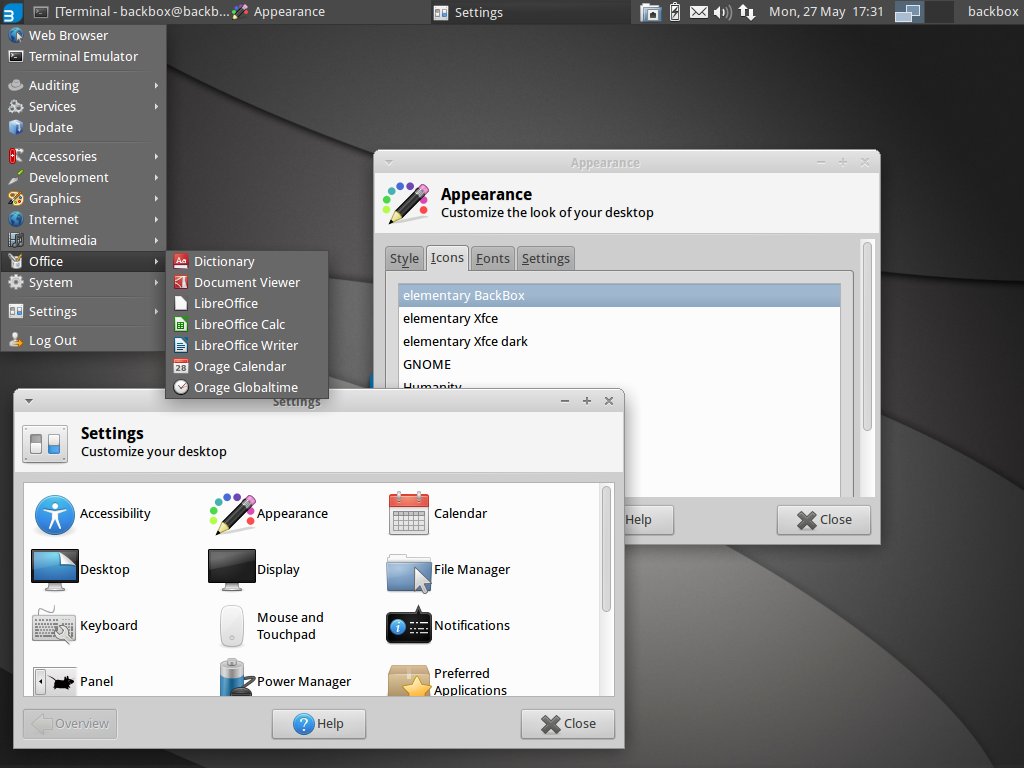
Task: Launch Orage Calendar from submenu
Action: pos(247,366)
